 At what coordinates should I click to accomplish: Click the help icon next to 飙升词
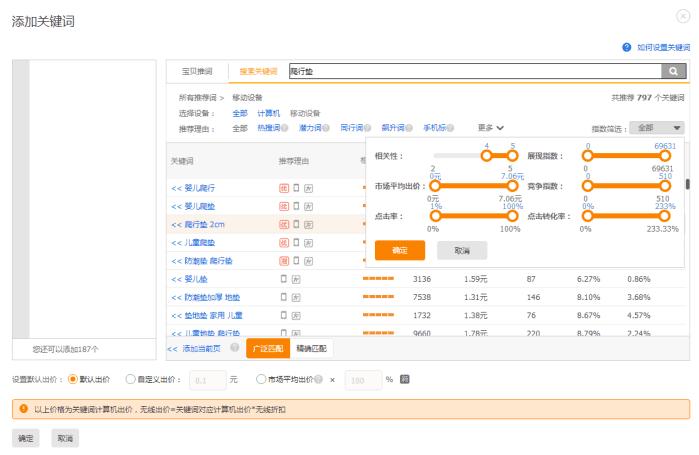(409, 128)
